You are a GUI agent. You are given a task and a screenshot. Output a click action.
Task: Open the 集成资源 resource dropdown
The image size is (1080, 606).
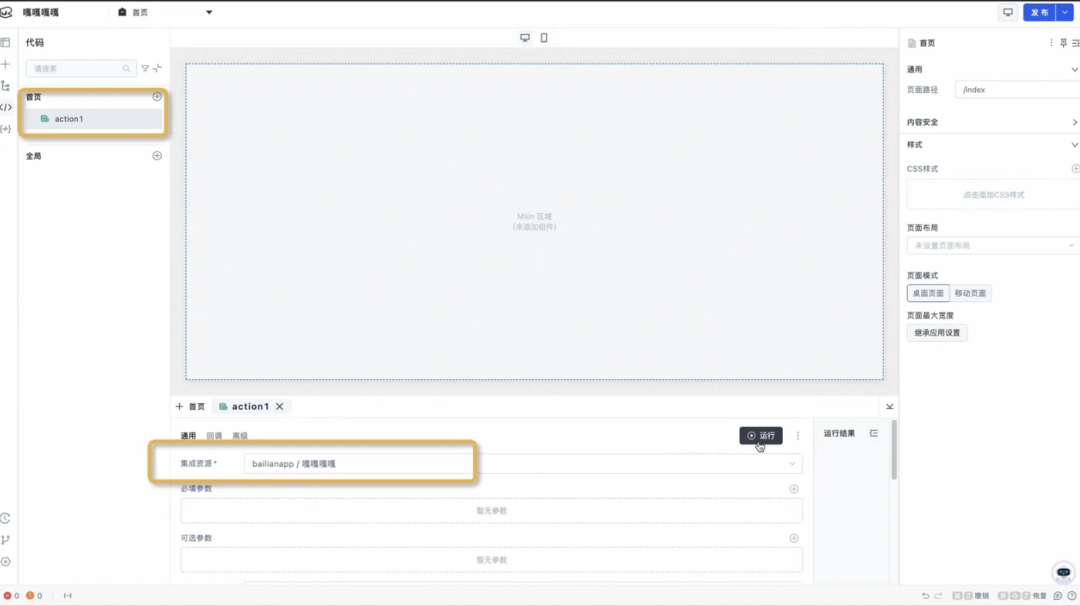click(522, 464)
